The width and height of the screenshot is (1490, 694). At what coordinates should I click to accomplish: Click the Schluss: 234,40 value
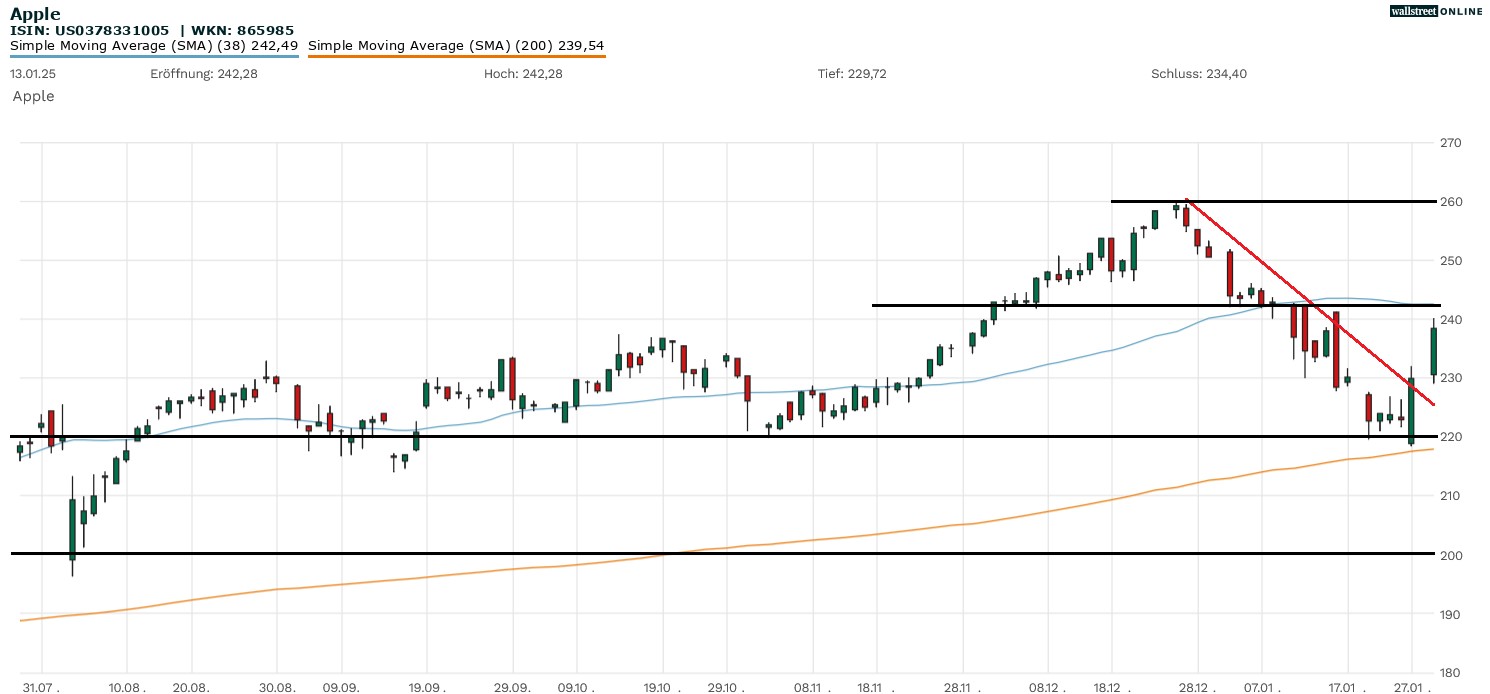1199,74
